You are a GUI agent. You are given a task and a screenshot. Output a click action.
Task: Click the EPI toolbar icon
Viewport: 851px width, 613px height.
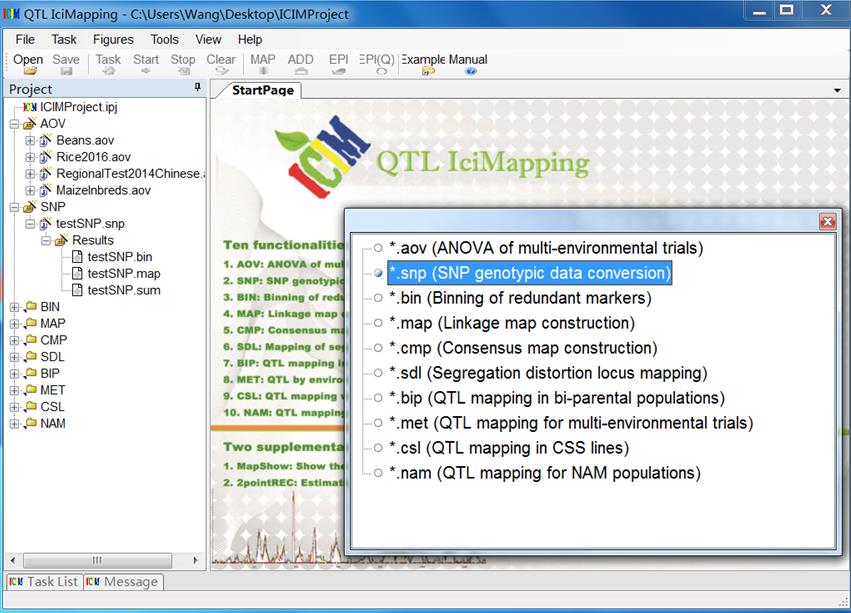point(338,62)
